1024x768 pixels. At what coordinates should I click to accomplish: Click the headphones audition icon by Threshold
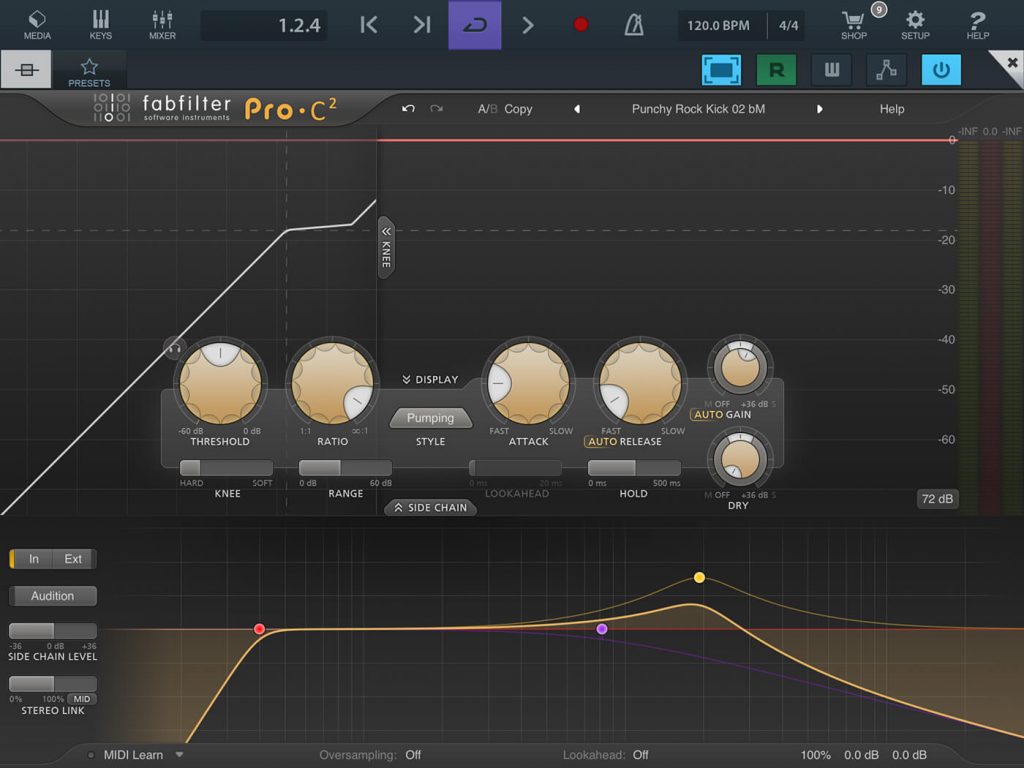coord(174,347)
